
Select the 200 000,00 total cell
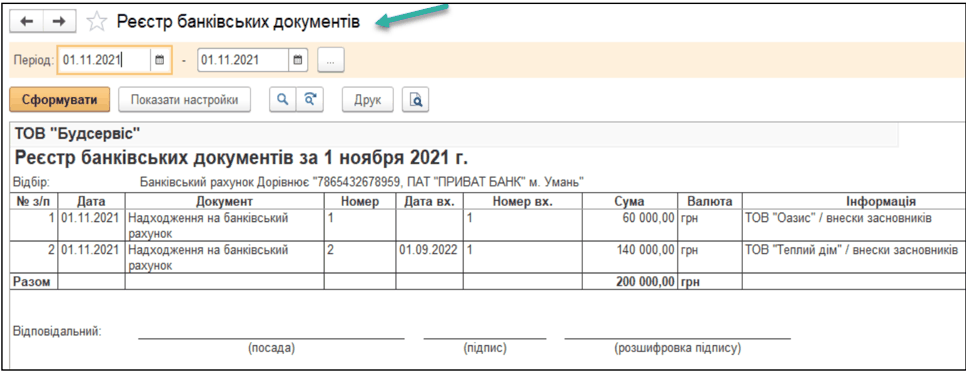point(630,282)
